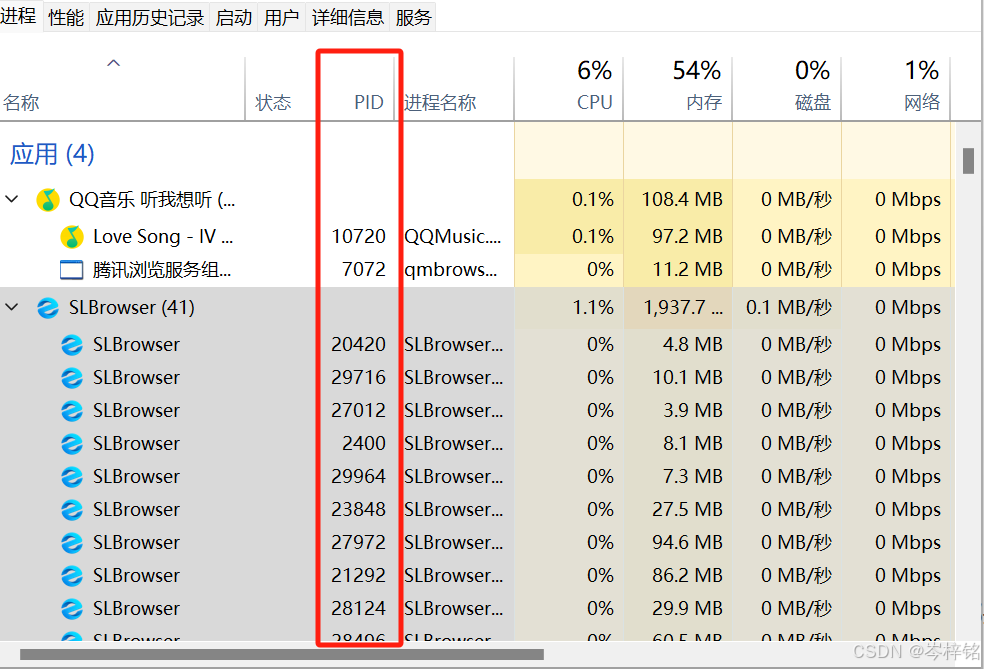This screenshot has height=669, width=984.
Task: Click memory value 86.2 MB
Action: pos(687,575)
